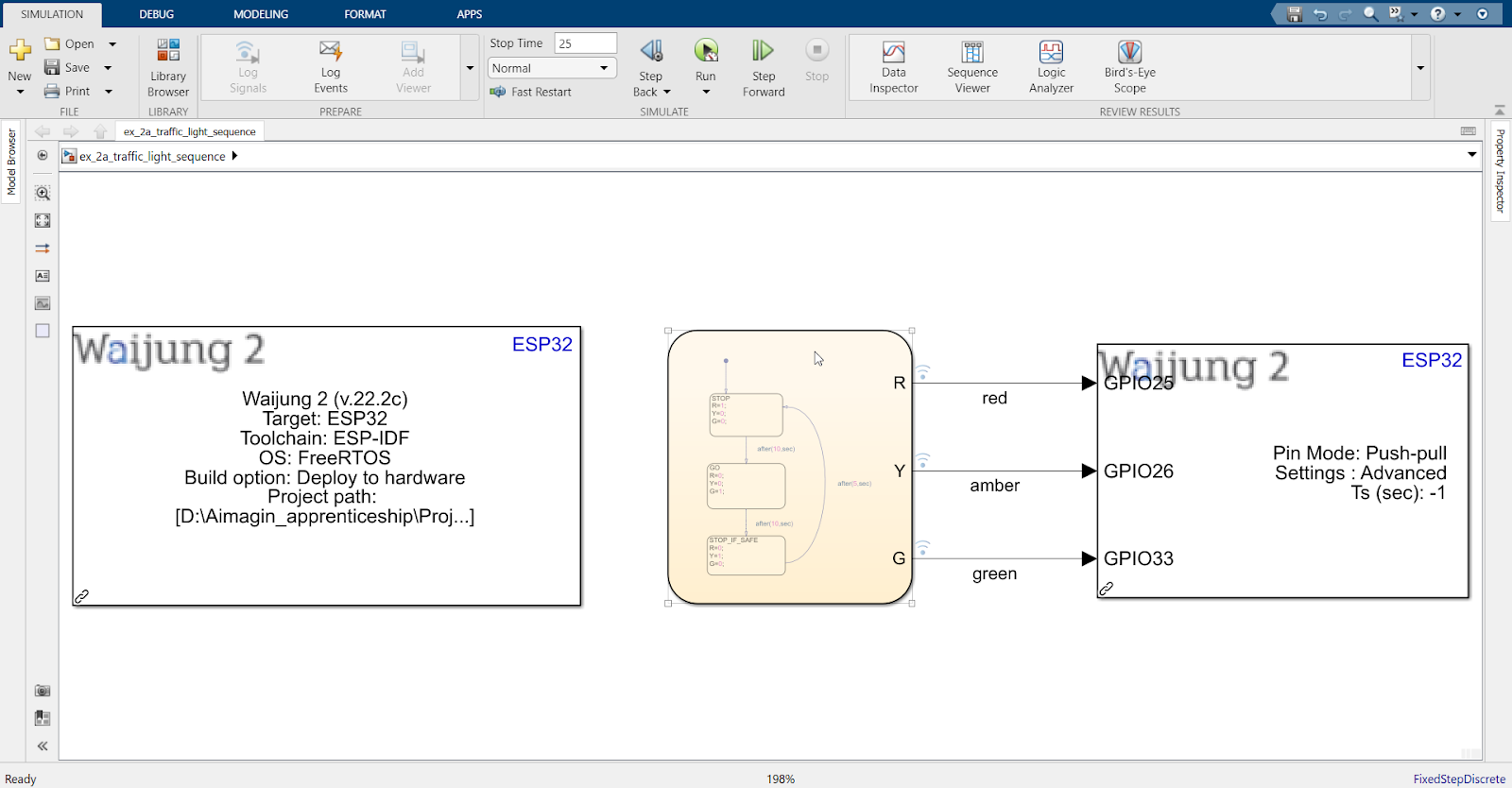Open the Help question mark icon
This screenshot has height=788, width=1512.
1437,14
